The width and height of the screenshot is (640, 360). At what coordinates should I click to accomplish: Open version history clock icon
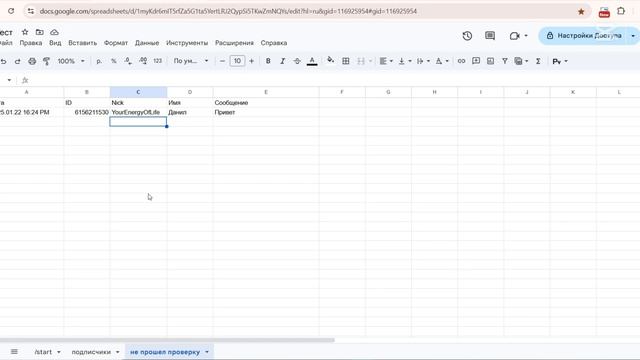[467, 36]
